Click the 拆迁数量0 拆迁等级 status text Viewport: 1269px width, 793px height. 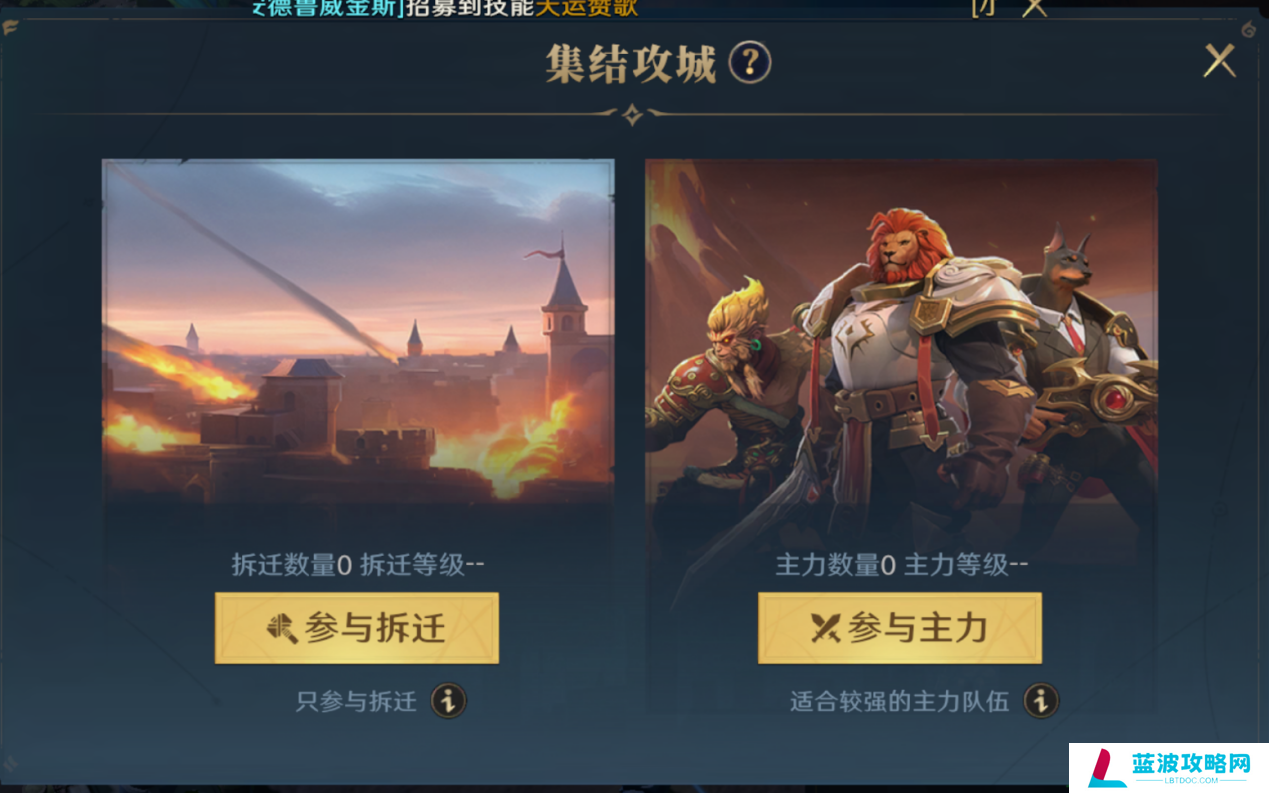pos(358,565)
